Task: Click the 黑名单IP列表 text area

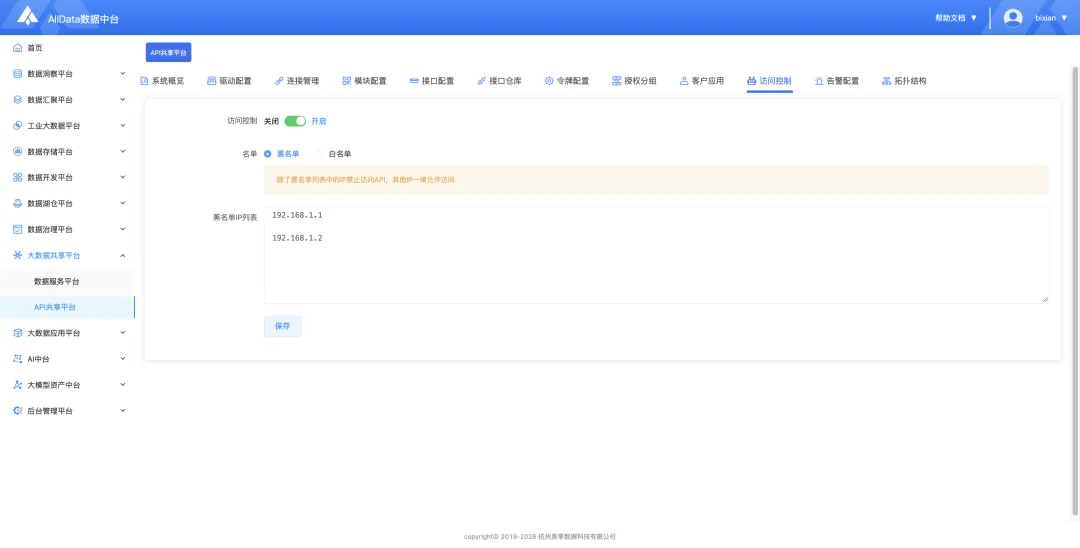Action: click(x=656, y=255)
